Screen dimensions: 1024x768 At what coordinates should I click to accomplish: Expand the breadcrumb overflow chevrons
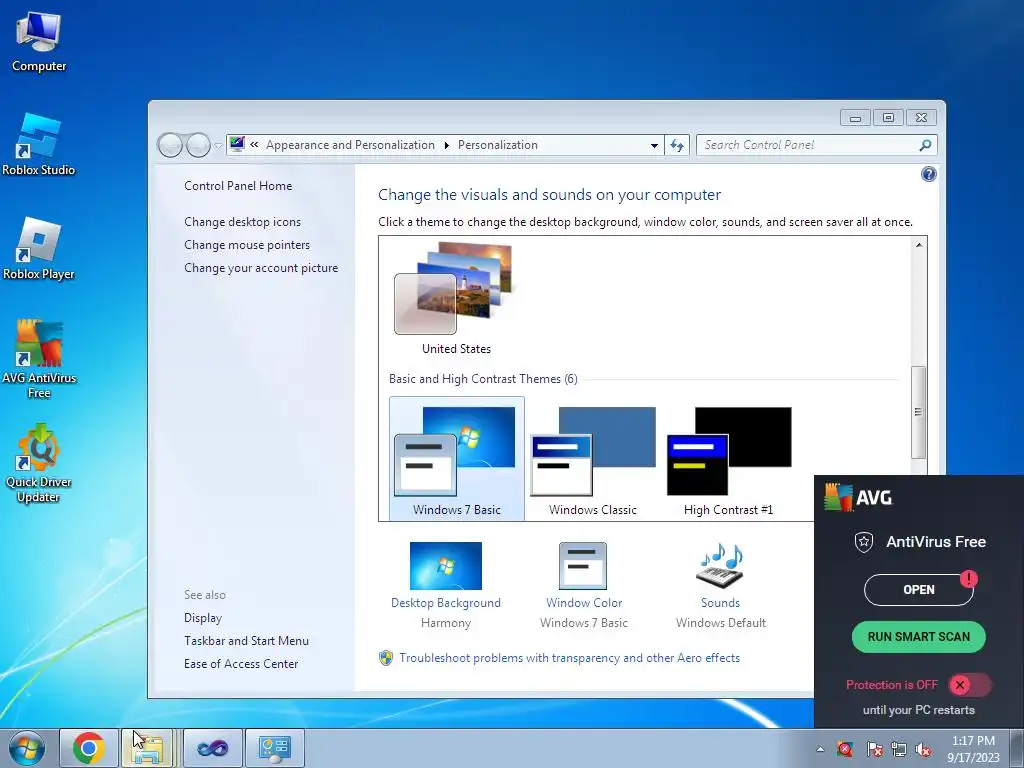click(254, 145)
